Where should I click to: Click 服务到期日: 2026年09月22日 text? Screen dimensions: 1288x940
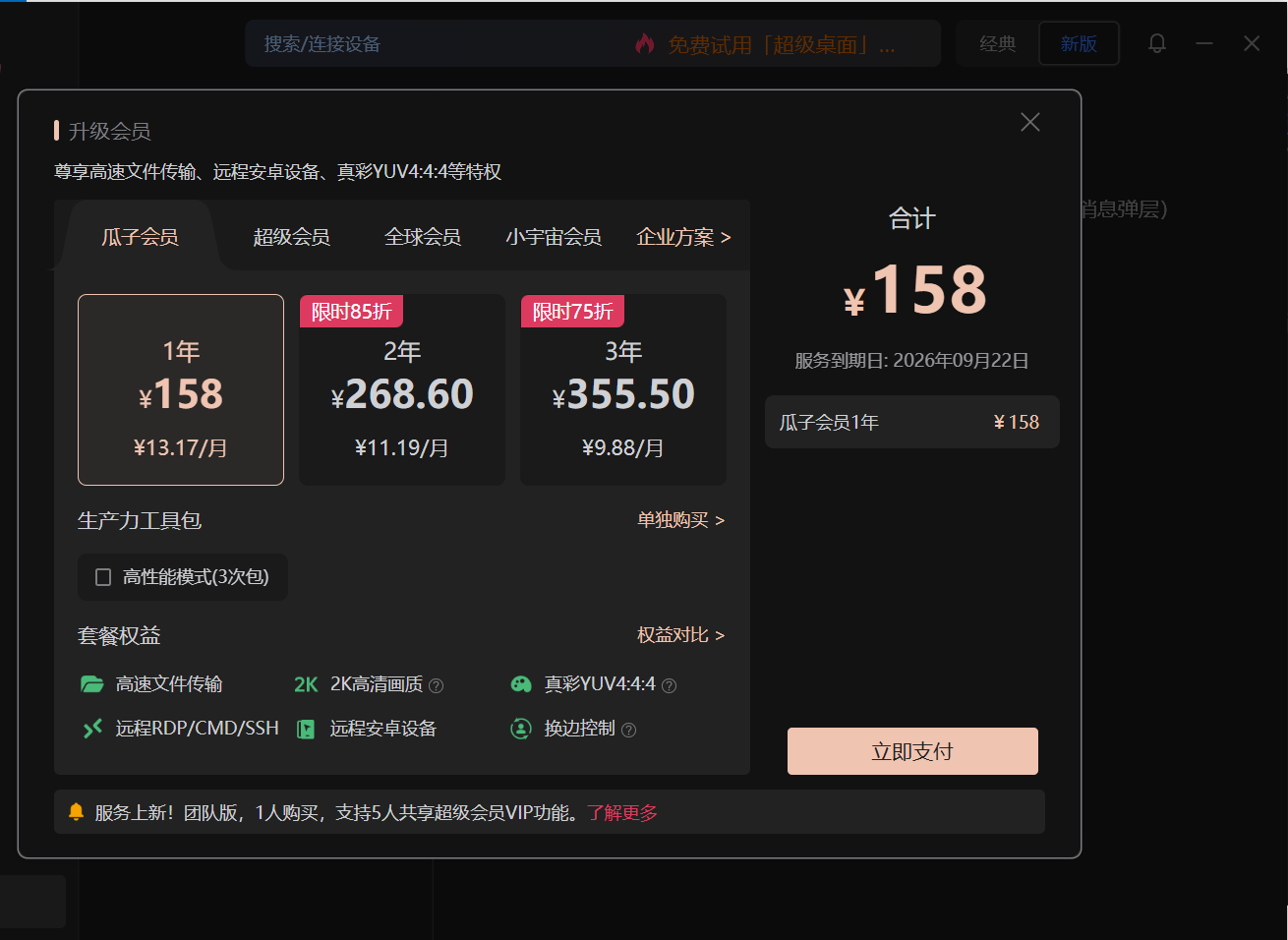[x=912, y=361]
